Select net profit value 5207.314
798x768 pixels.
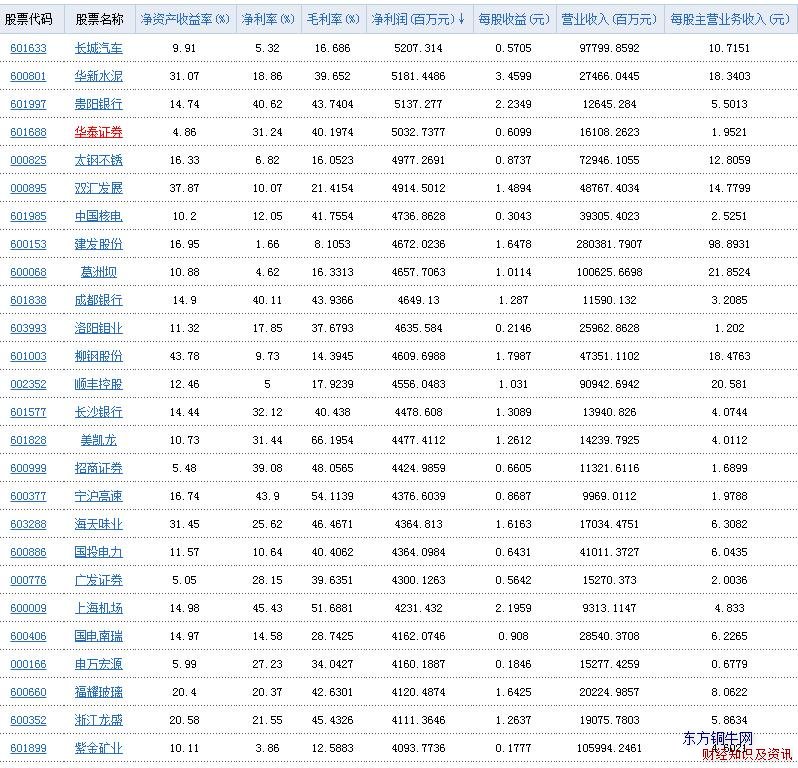click(x=418, y=48)
